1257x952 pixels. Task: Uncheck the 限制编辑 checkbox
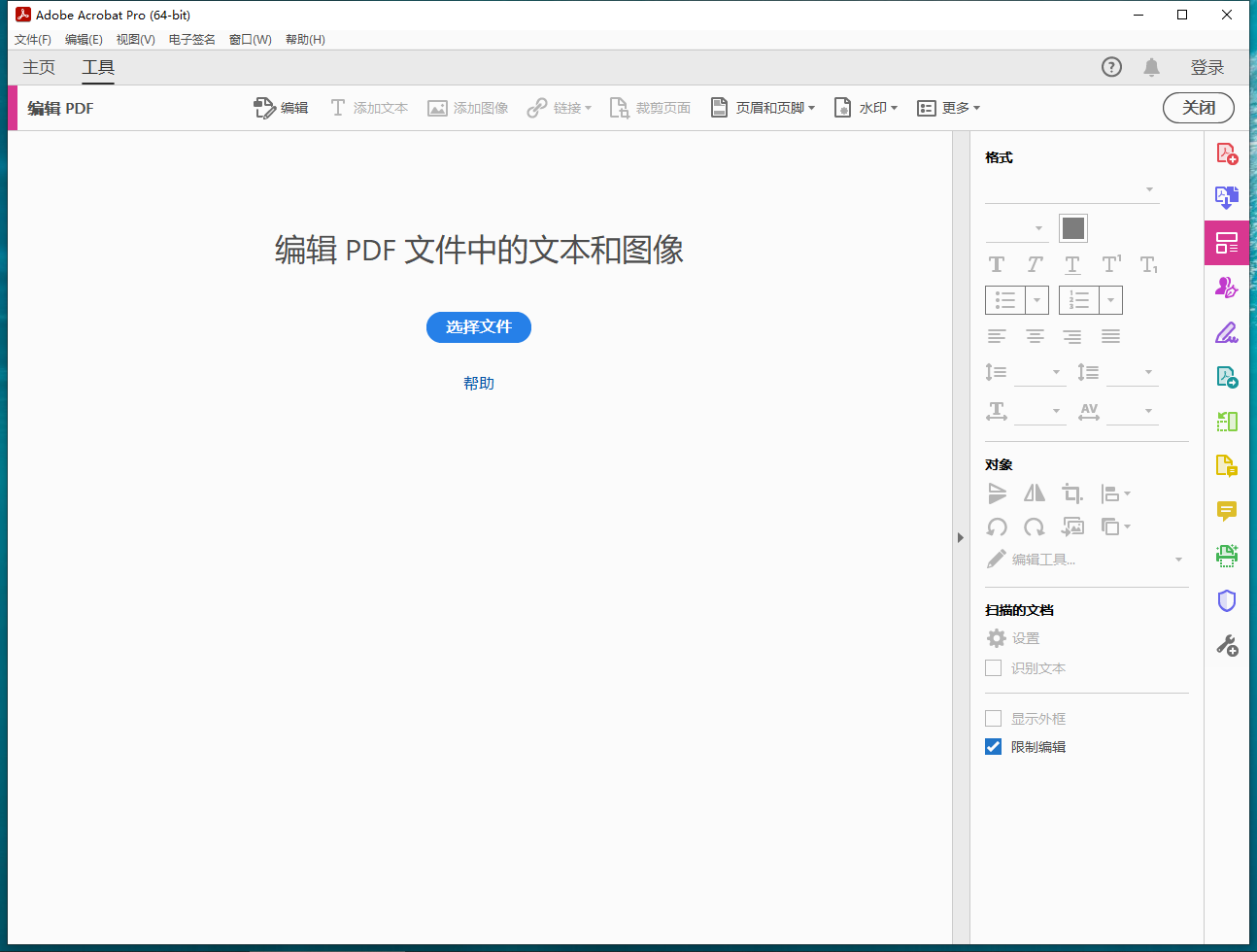coord(993,747)
